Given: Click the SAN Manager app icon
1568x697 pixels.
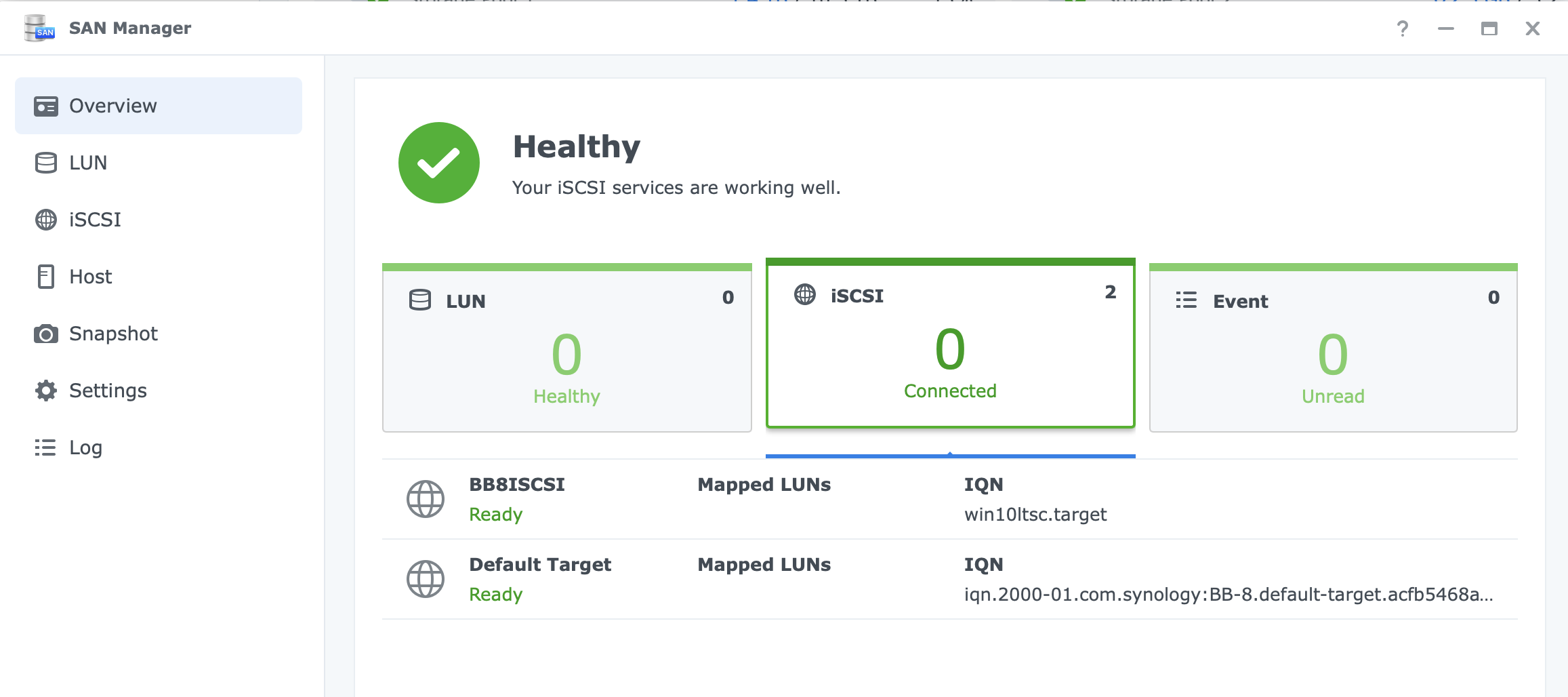Looking at the screenshot, I should pos(39,28).
